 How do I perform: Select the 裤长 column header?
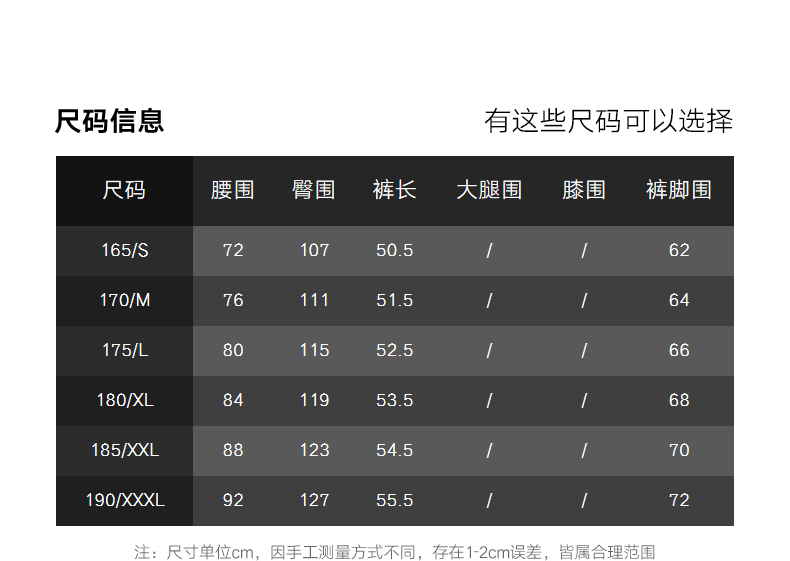pos(394,191)
